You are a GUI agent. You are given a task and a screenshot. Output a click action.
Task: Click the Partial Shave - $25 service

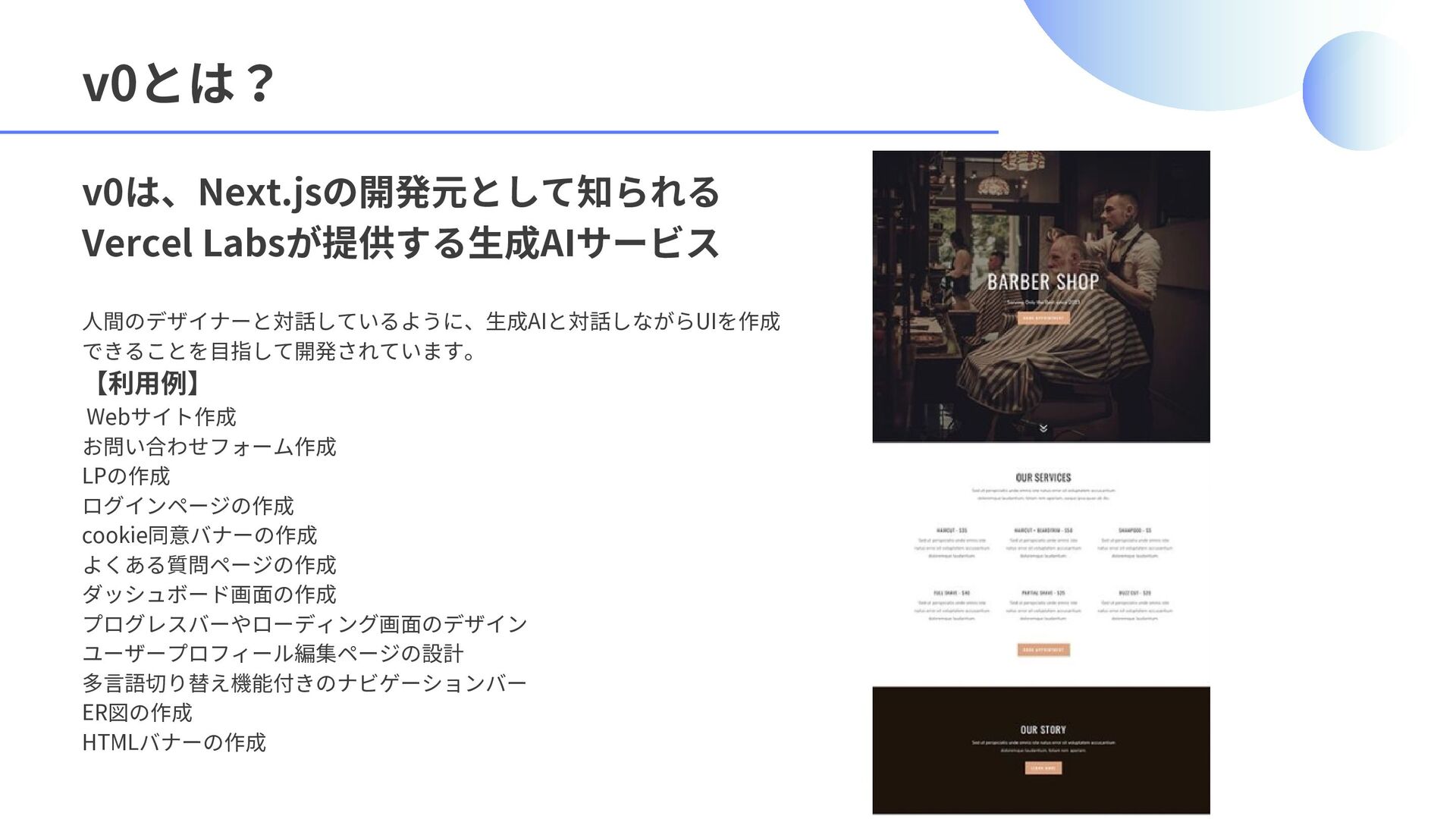pyautogui.click(x=1043, y=593)
